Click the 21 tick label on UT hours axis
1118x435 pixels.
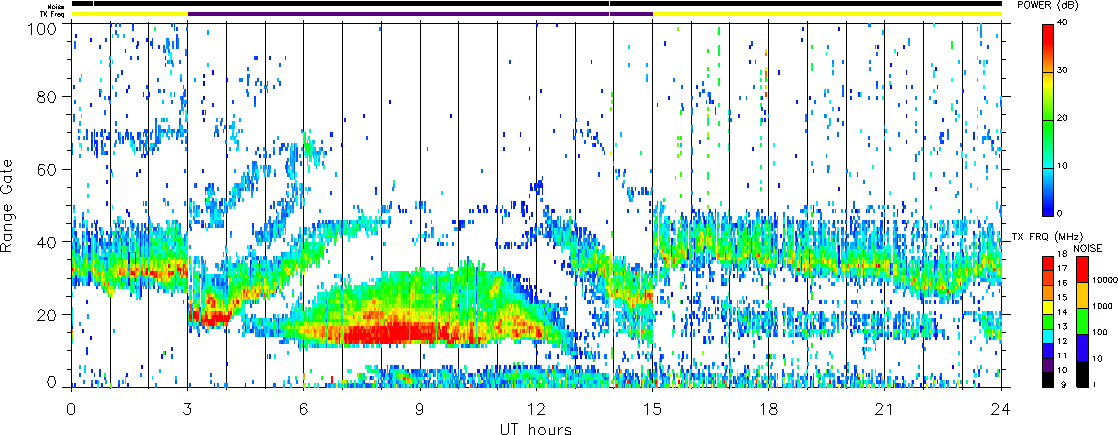point(885,409)
